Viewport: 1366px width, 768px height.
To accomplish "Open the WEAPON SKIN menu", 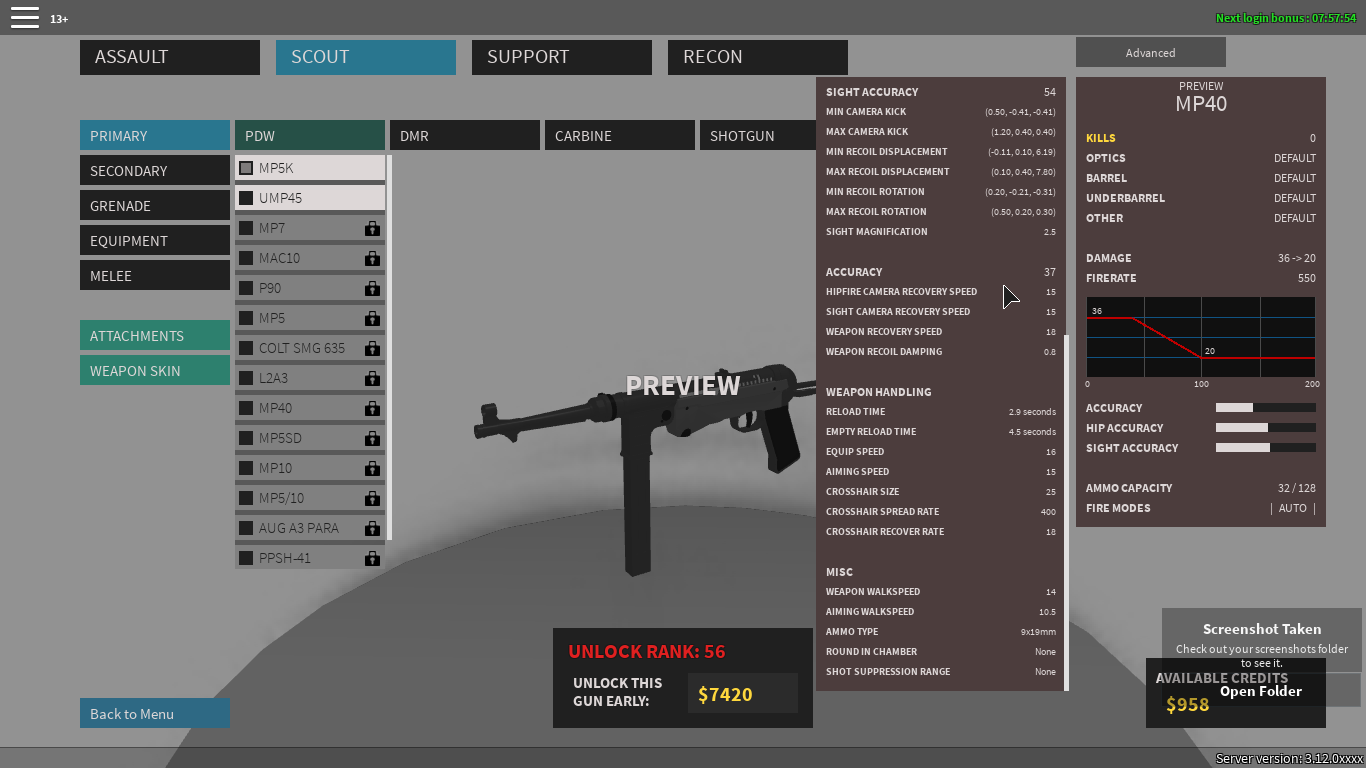I will (155, 370).
